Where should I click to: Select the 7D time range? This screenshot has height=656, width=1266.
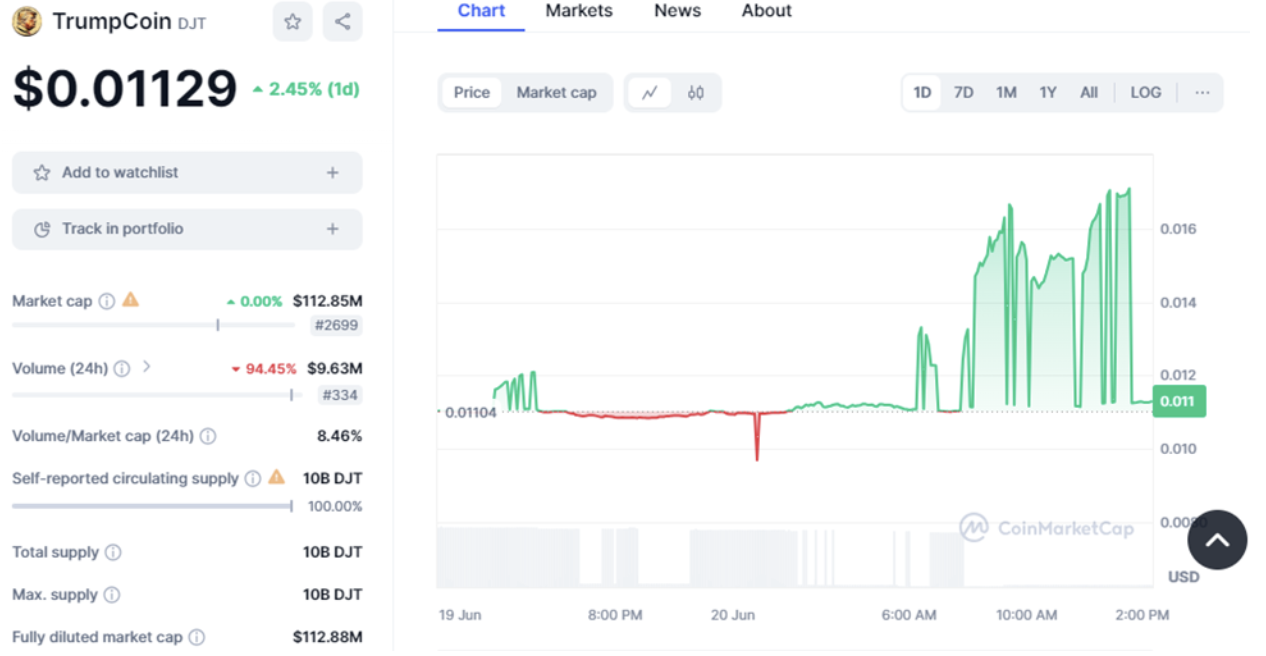963,93
